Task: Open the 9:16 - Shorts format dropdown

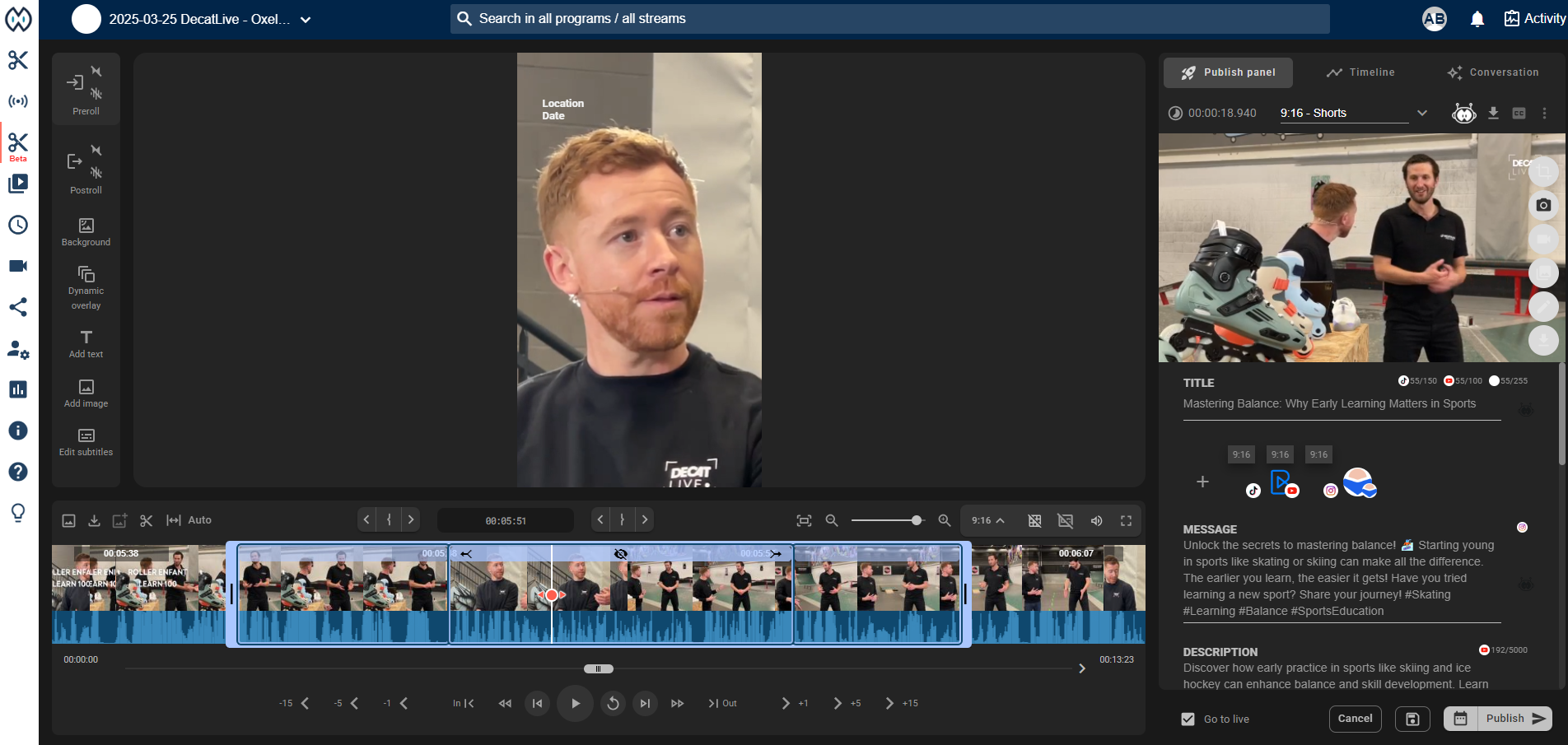Action: [x=1423, y=113]
